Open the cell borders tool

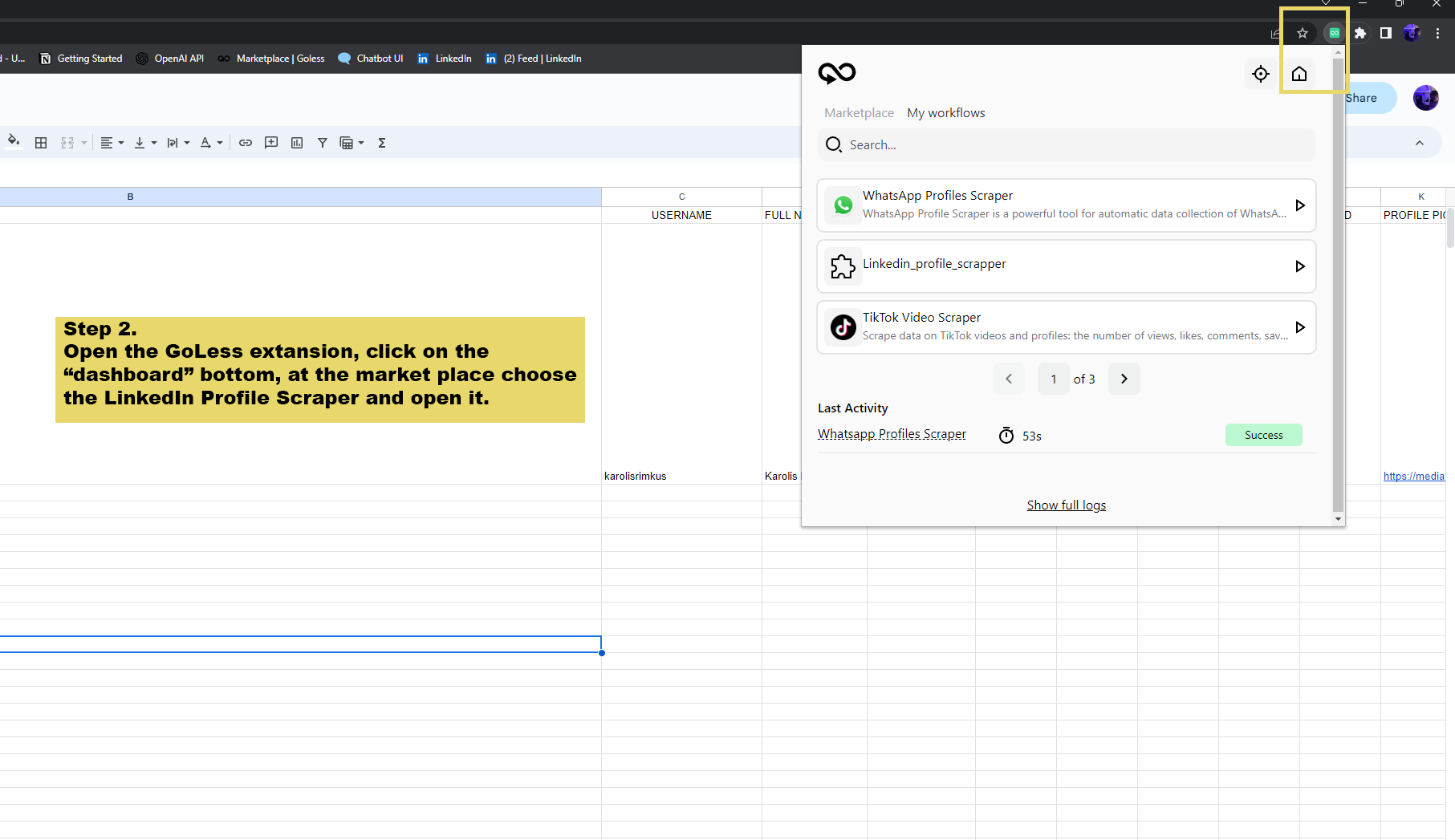(x=41, y=143)
